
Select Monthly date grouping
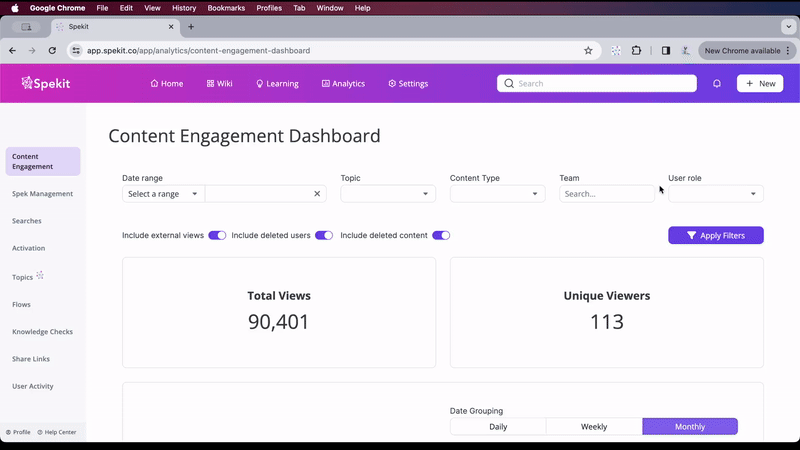(x=690, y=427)
